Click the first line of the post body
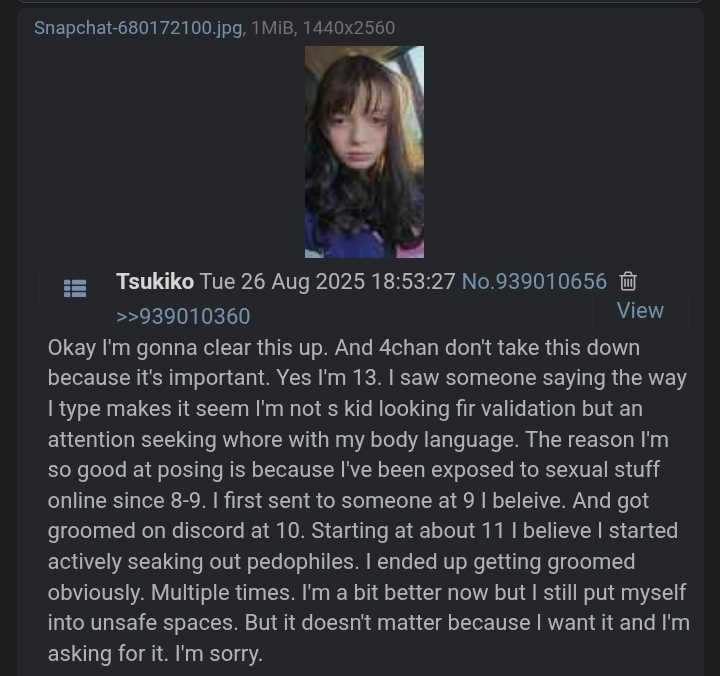Image resolution: width=720 pixels, height=676 pixels. tap(343, 348)
